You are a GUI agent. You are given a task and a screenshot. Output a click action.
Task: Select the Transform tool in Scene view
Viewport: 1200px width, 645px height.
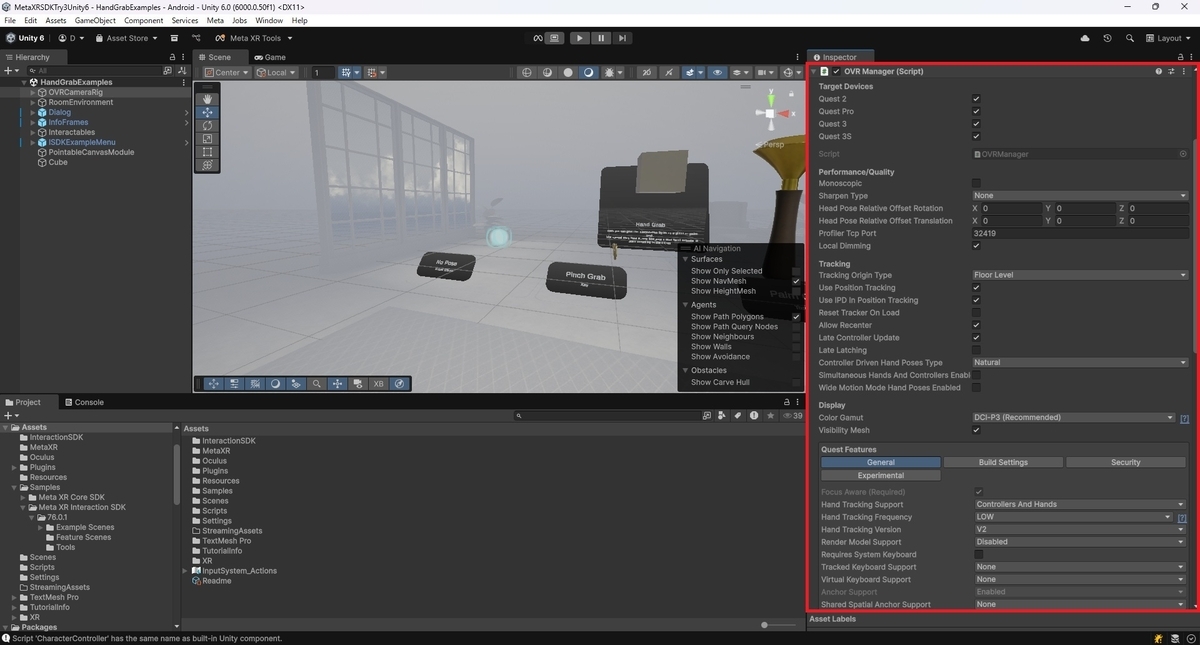pyautogui.click(x=207, y=165)
